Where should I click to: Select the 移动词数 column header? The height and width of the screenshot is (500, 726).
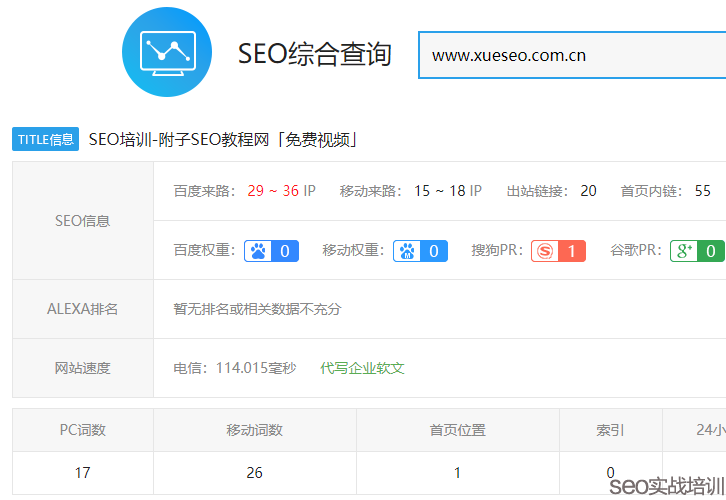click(255, 430)
